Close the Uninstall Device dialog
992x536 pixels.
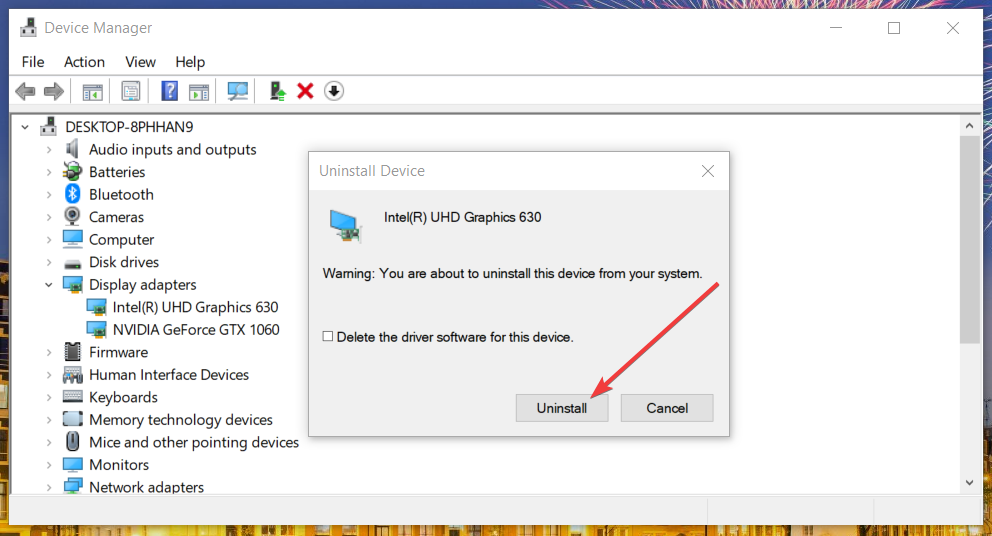tap(708, 171)
